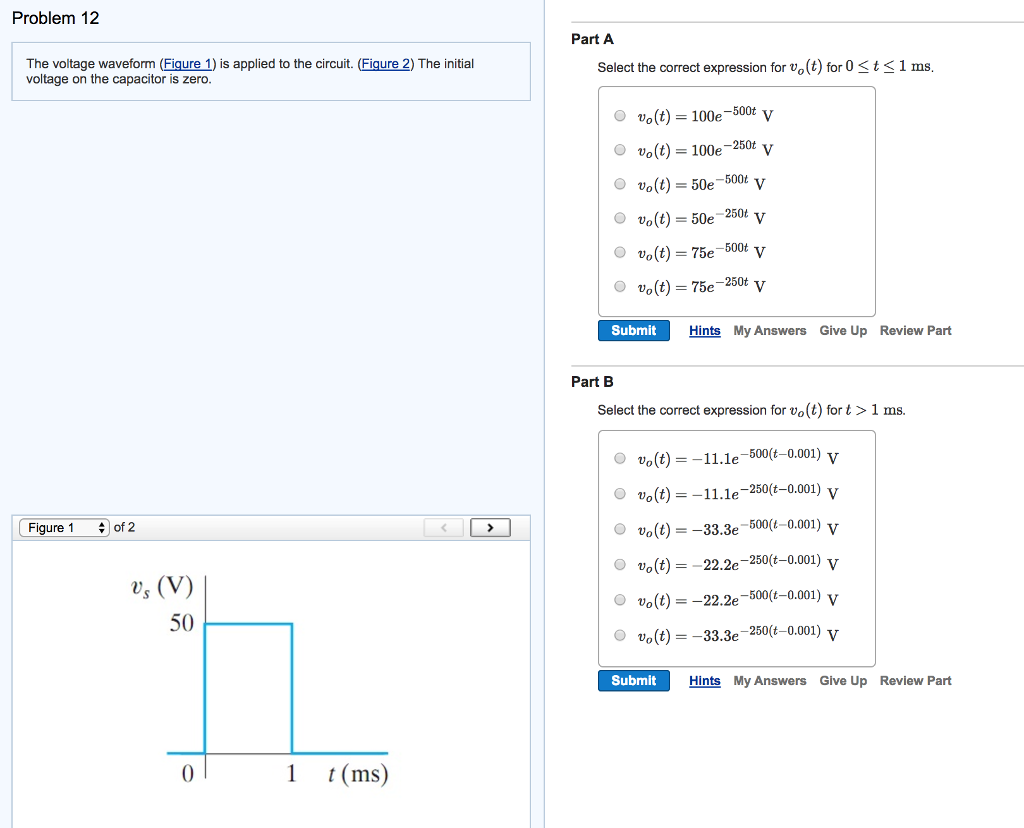Select answer 50e^-250t in Part A
Screen dimensions: 1024x828
620,217
